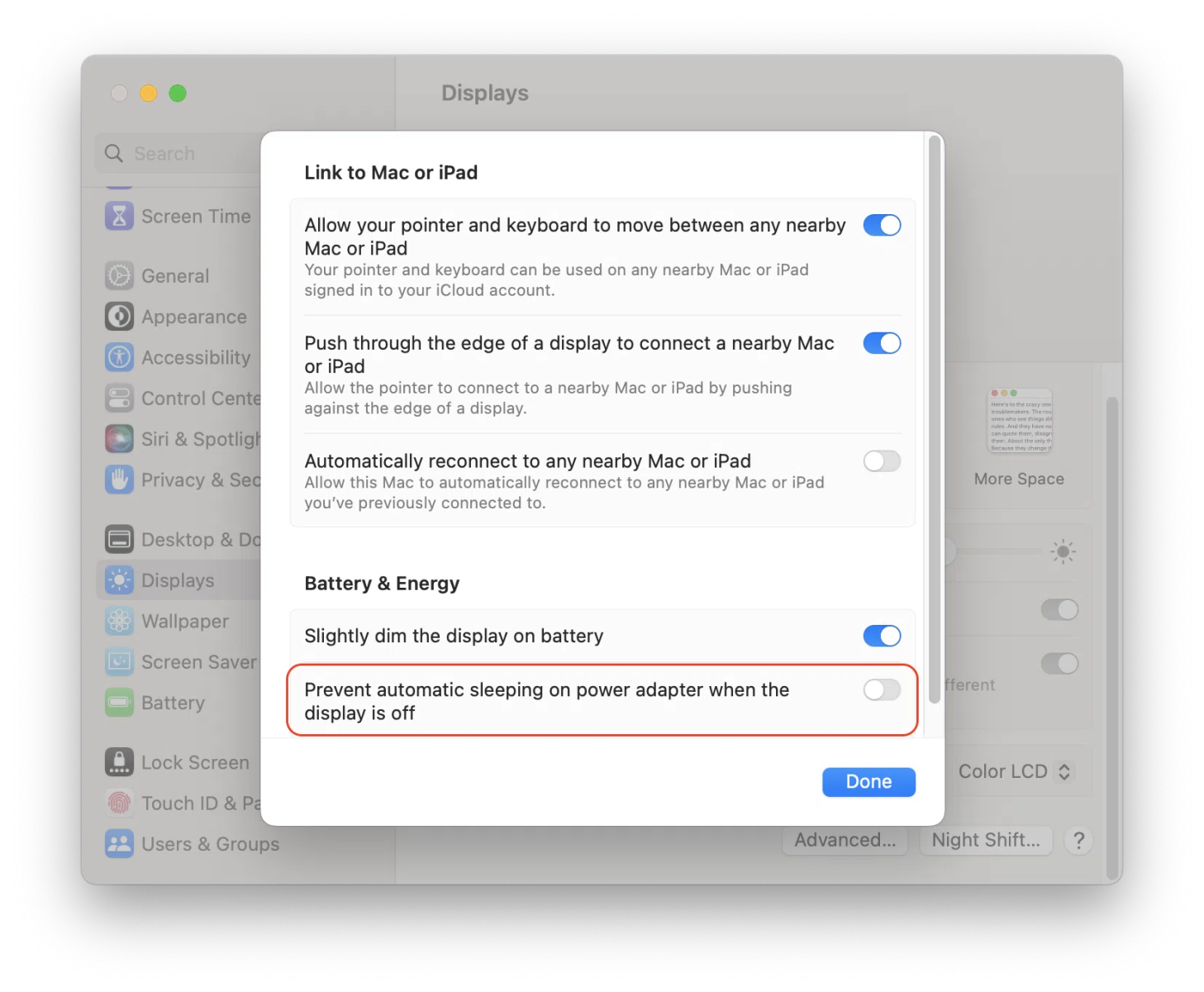Click the Users & Groups icon
Viewport: 1204px width, 992px height.
click(119, 843)
